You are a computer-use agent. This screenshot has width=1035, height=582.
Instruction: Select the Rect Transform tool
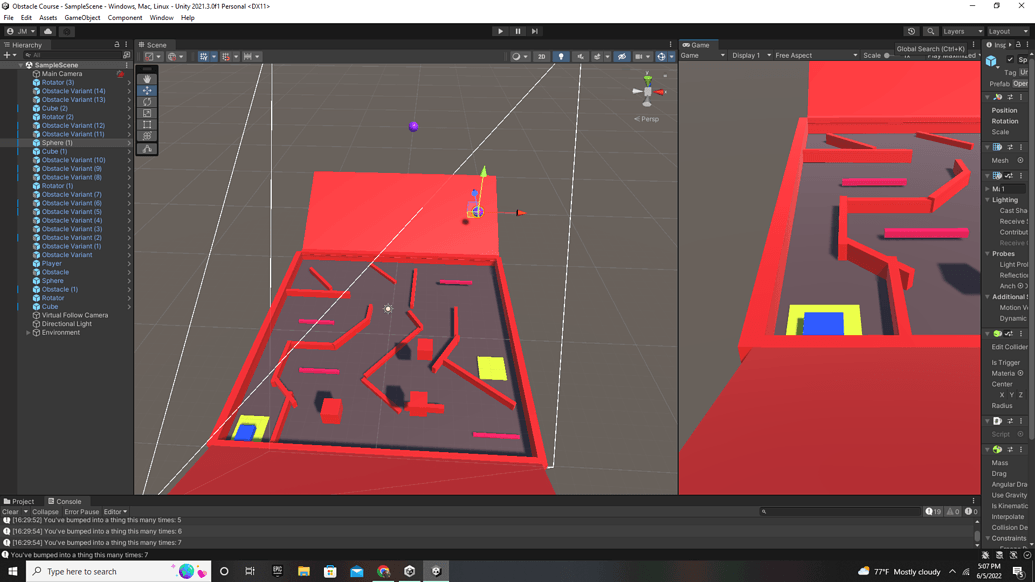point(147,123)
